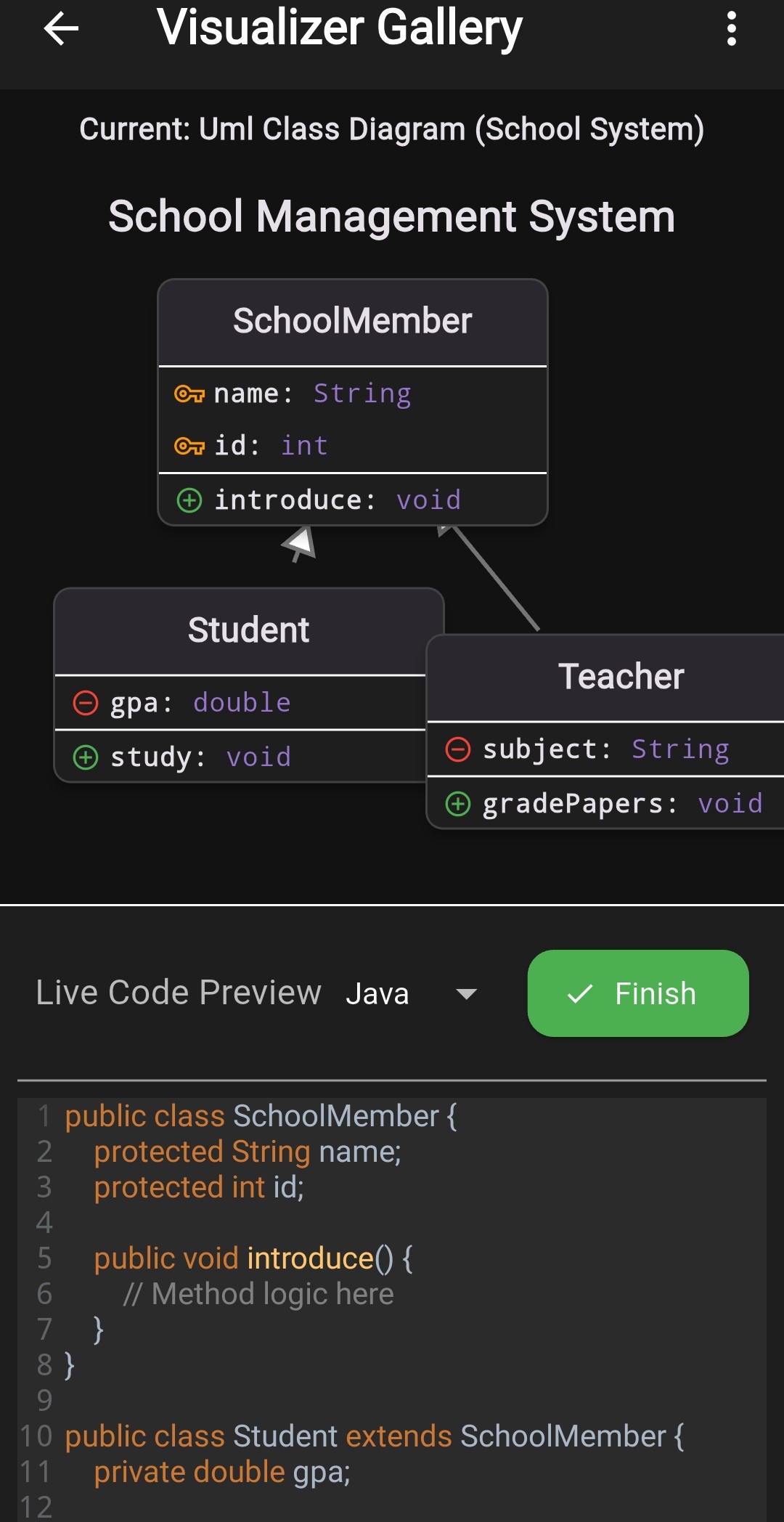Click the green plus icon next to introduce method

[189, 500]
